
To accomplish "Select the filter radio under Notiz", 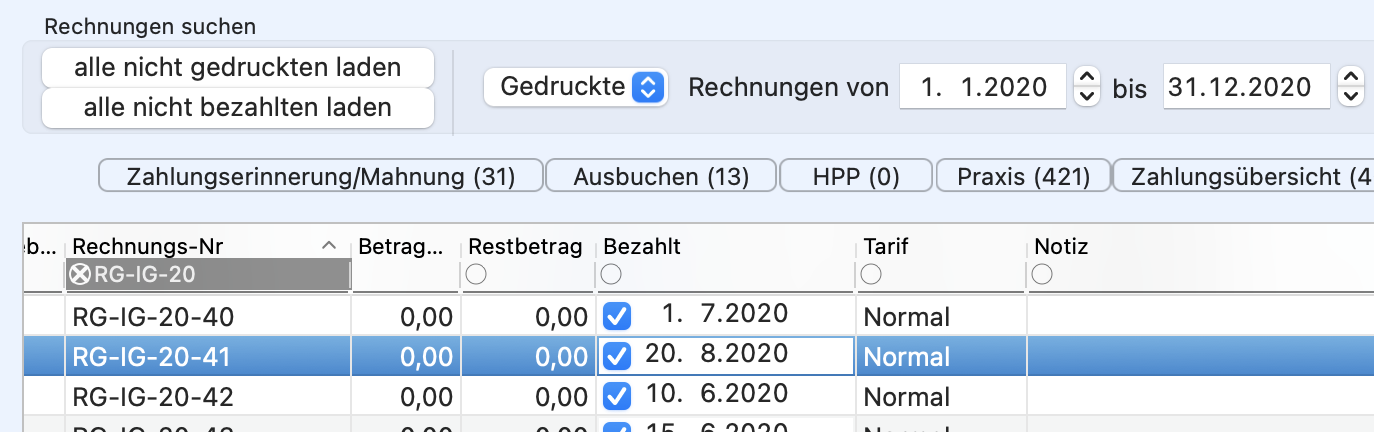I will [x=1043, y=274].
